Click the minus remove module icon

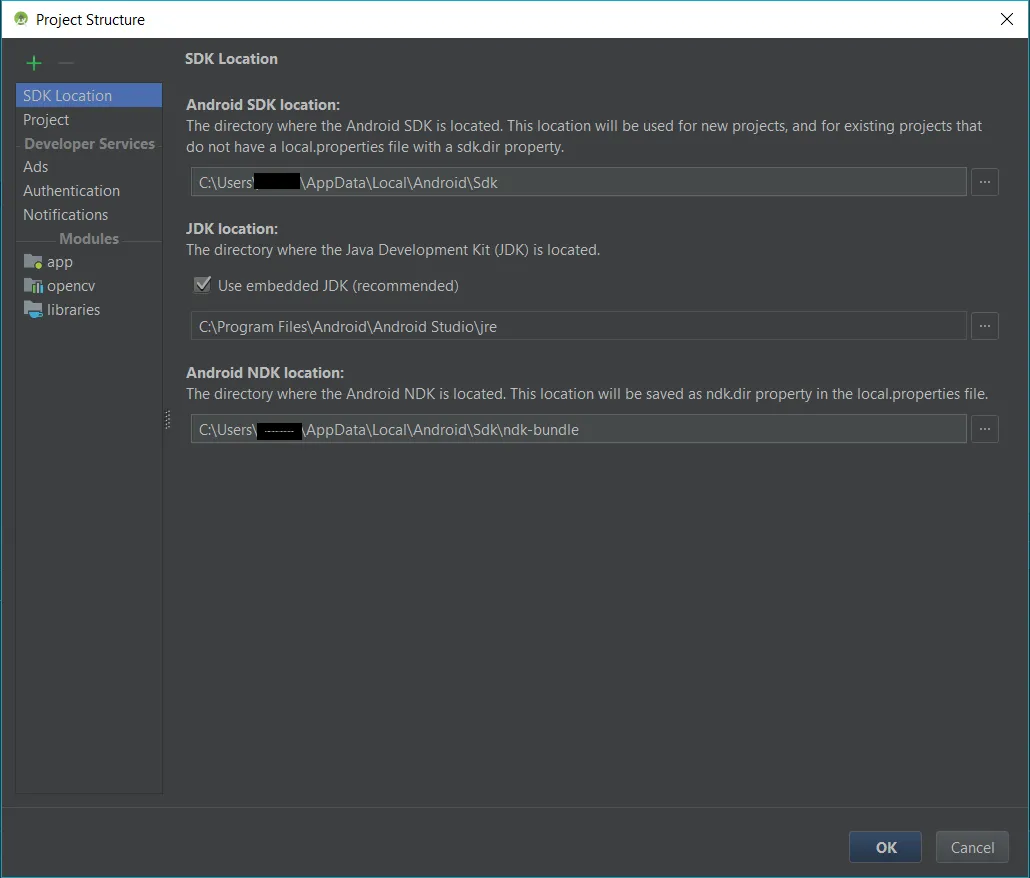pyautogui.click(x=66, y=63)
